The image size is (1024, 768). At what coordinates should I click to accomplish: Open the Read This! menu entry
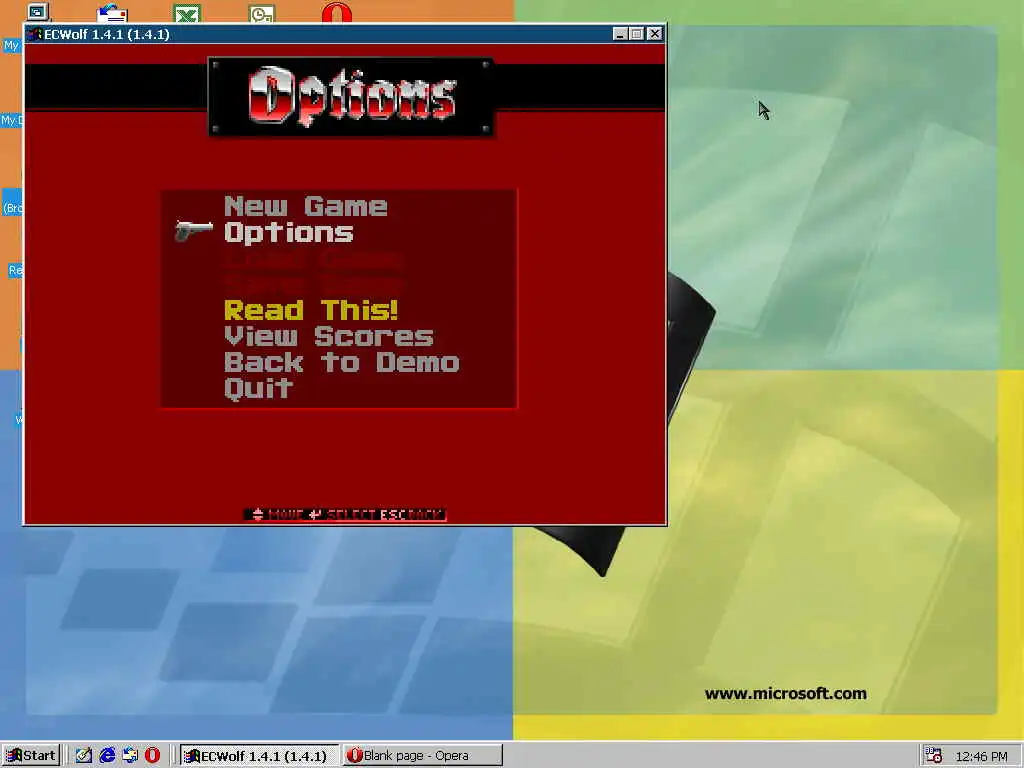coord(311,310)
